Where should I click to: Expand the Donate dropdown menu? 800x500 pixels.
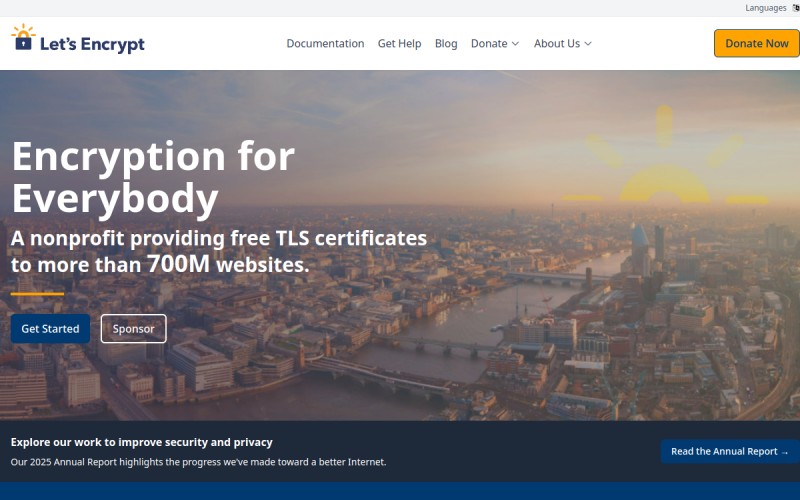point(494,43)
